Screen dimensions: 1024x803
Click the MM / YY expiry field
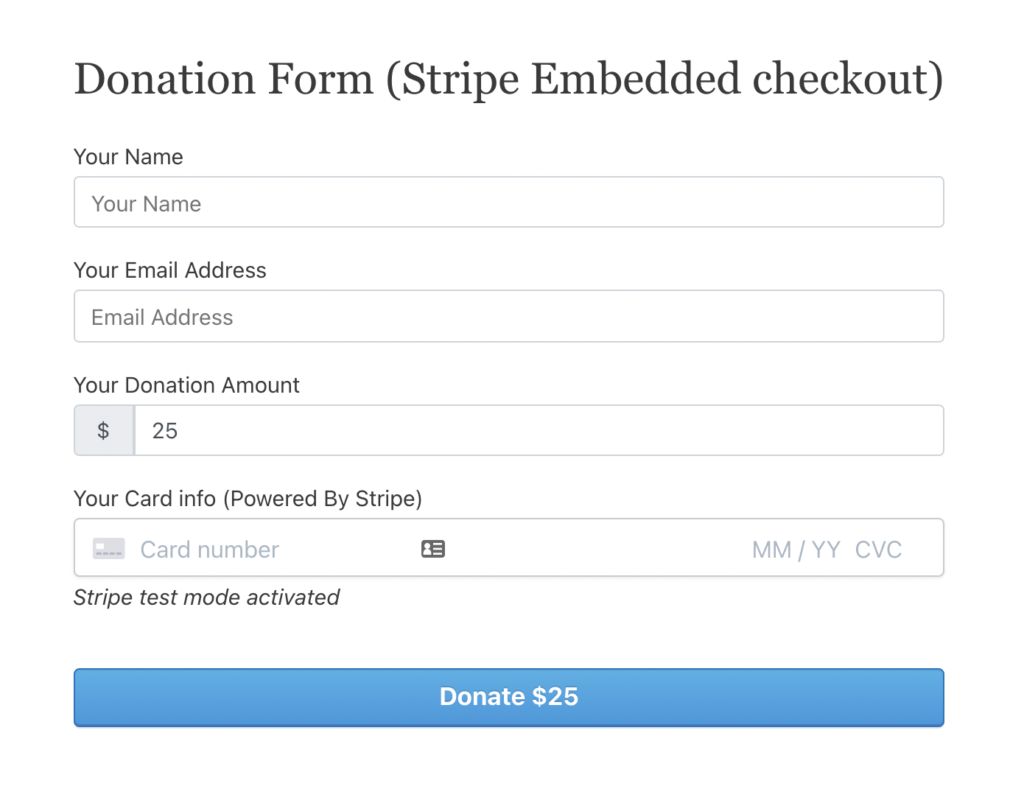point(796,550)
